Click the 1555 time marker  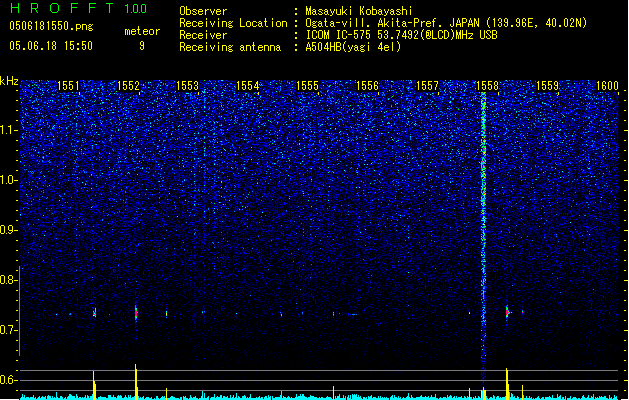point(307,85)
